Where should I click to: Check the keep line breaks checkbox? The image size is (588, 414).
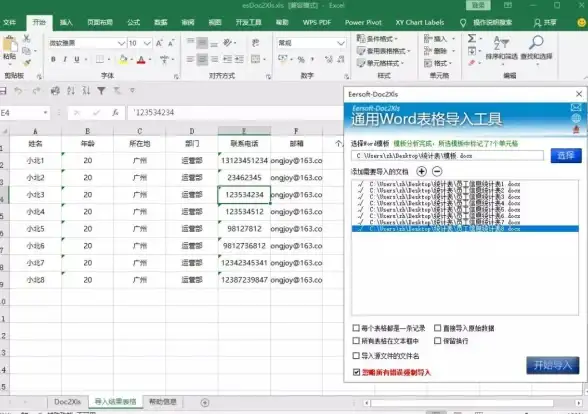tap(437, 341)
